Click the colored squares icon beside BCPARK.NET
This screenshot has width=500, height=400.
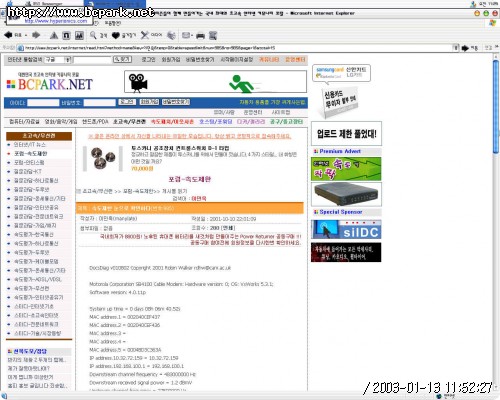click(x=11, y=84)
